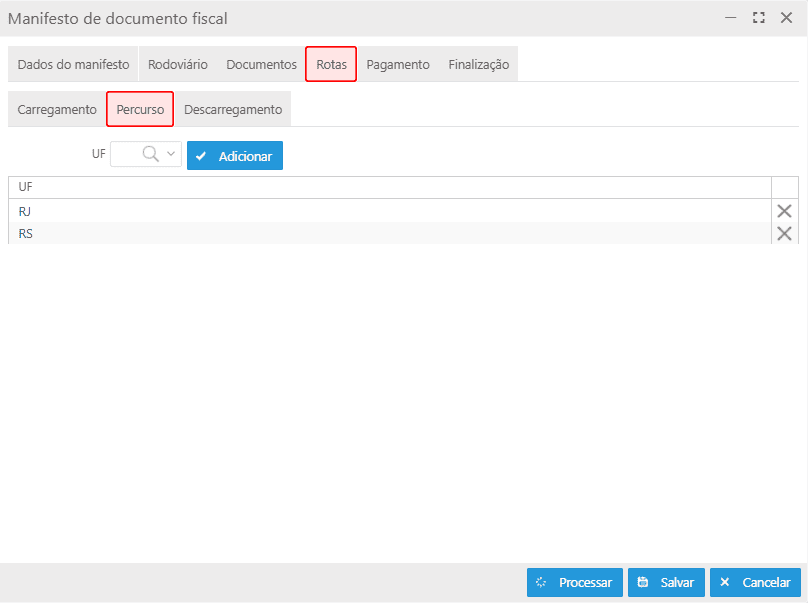Close the Manifesto de documento fiscal dialog
808x603 pixels.
point(786,18)
